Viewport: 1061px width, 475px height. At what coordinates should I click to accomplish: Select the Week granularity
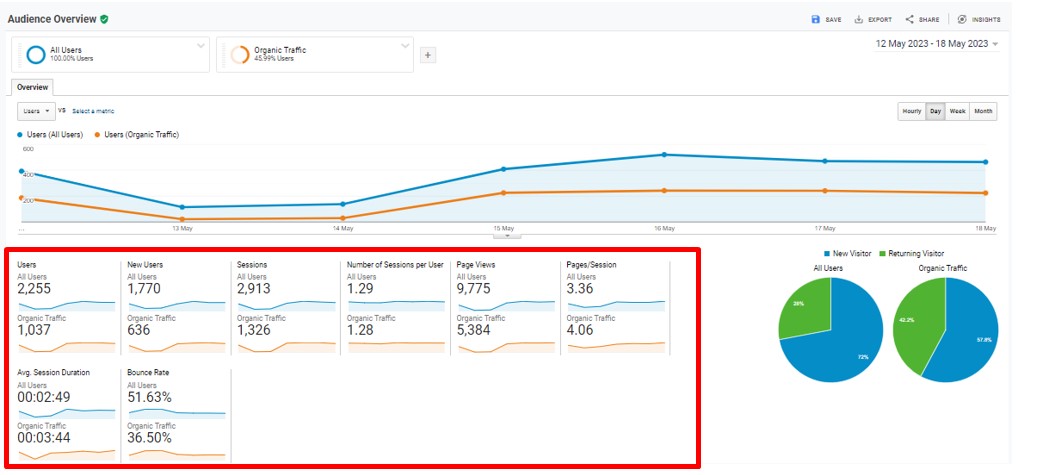(x=957, y=111)
